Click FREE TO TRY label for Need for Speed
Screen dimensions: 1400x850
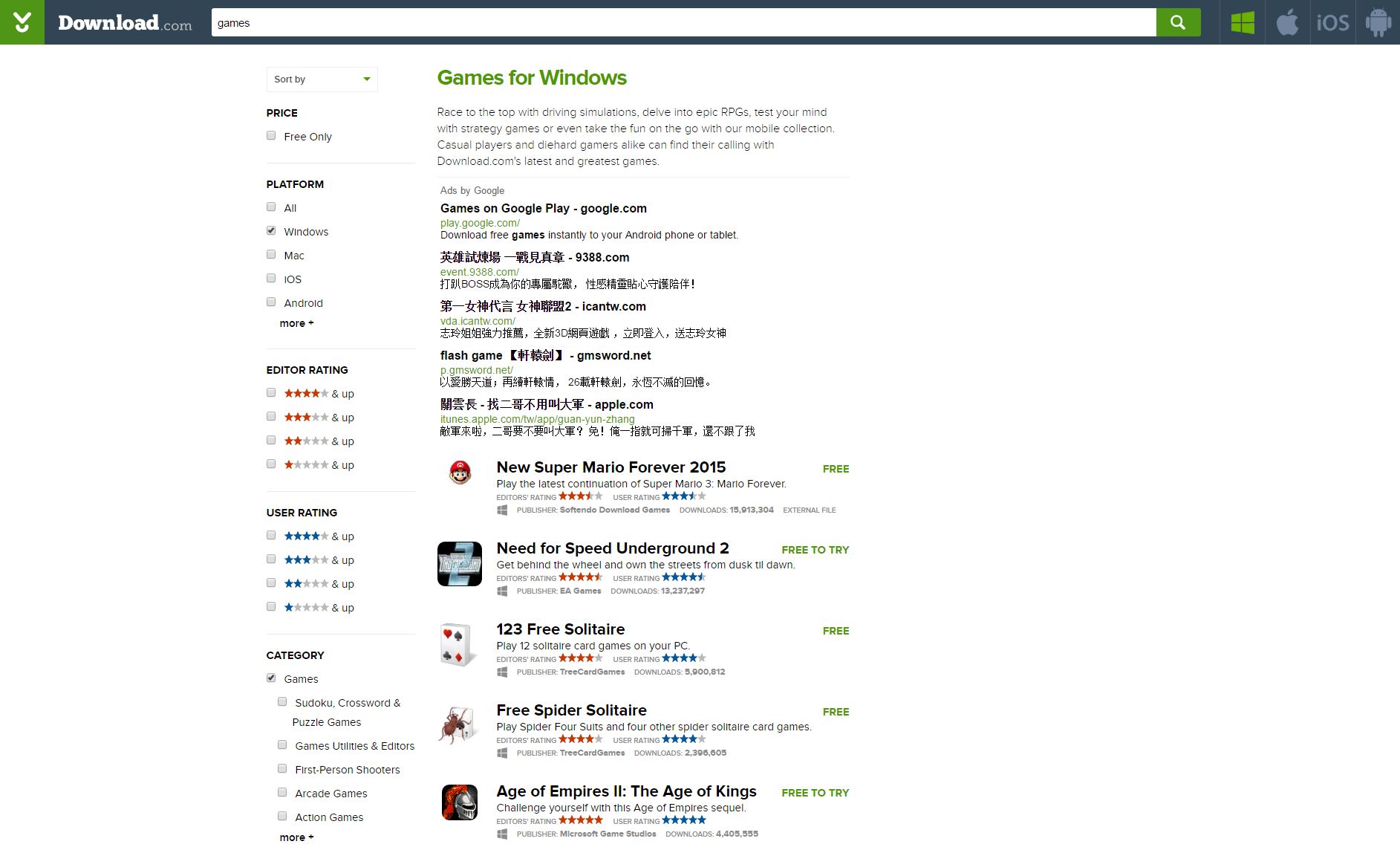pyautogui.click(x=815, y=550)
